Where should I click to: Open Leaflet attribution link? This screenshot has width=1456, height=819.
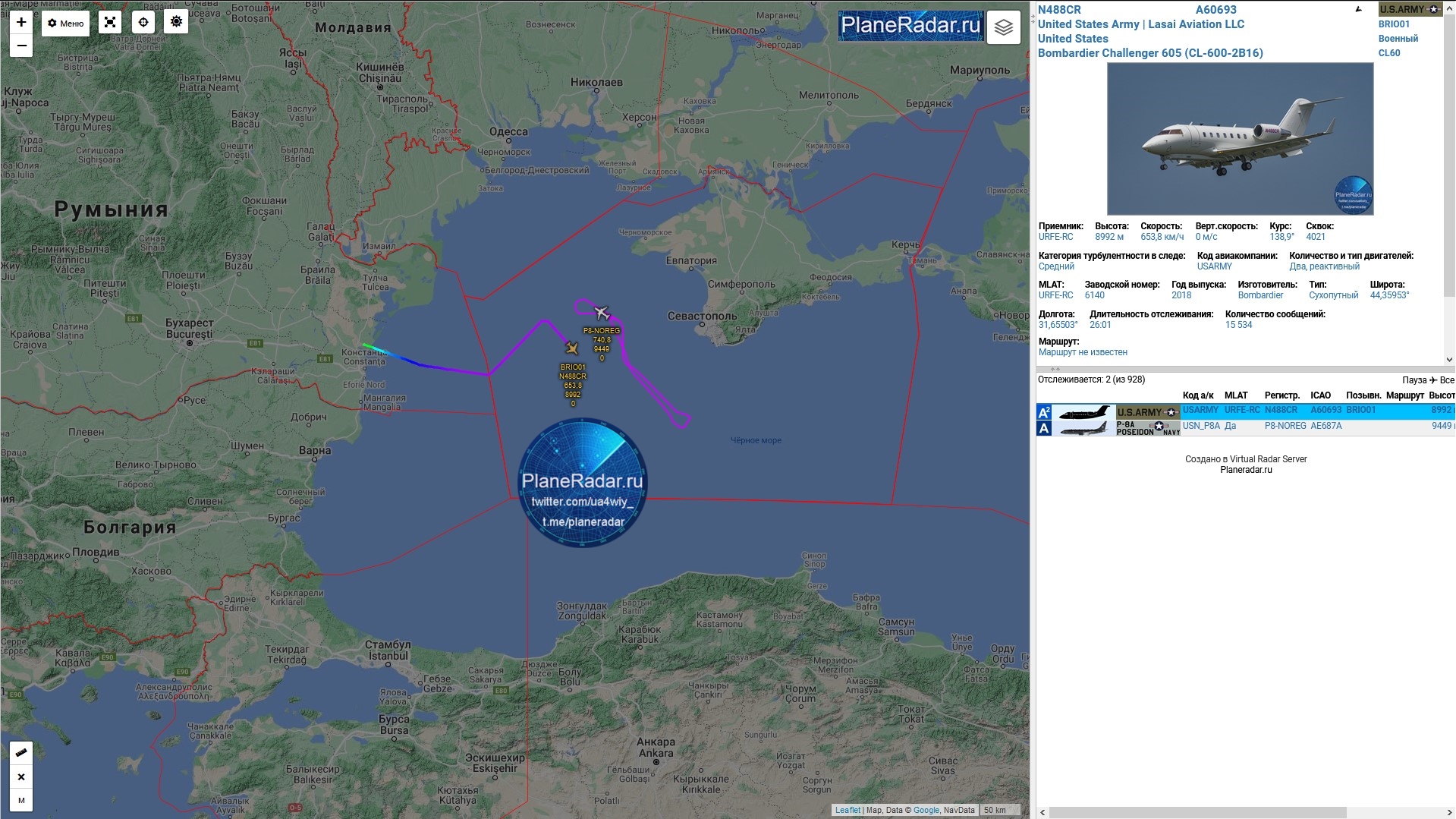(847, 810)
